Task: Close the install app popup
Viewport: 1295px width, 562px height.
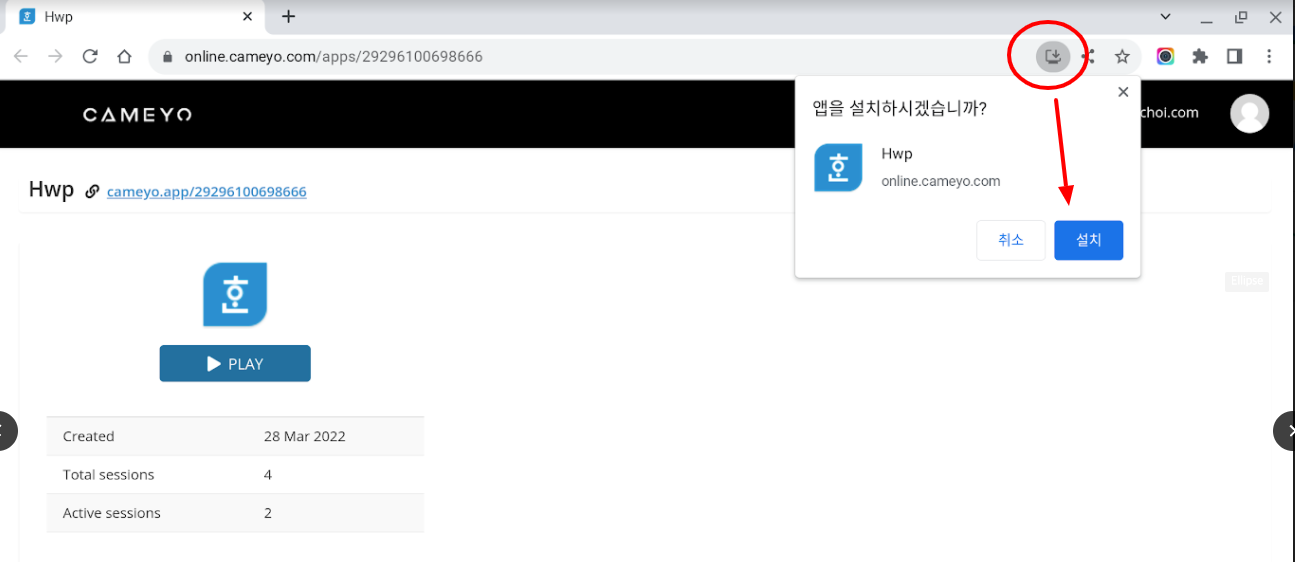Action: pos(1122,92)
